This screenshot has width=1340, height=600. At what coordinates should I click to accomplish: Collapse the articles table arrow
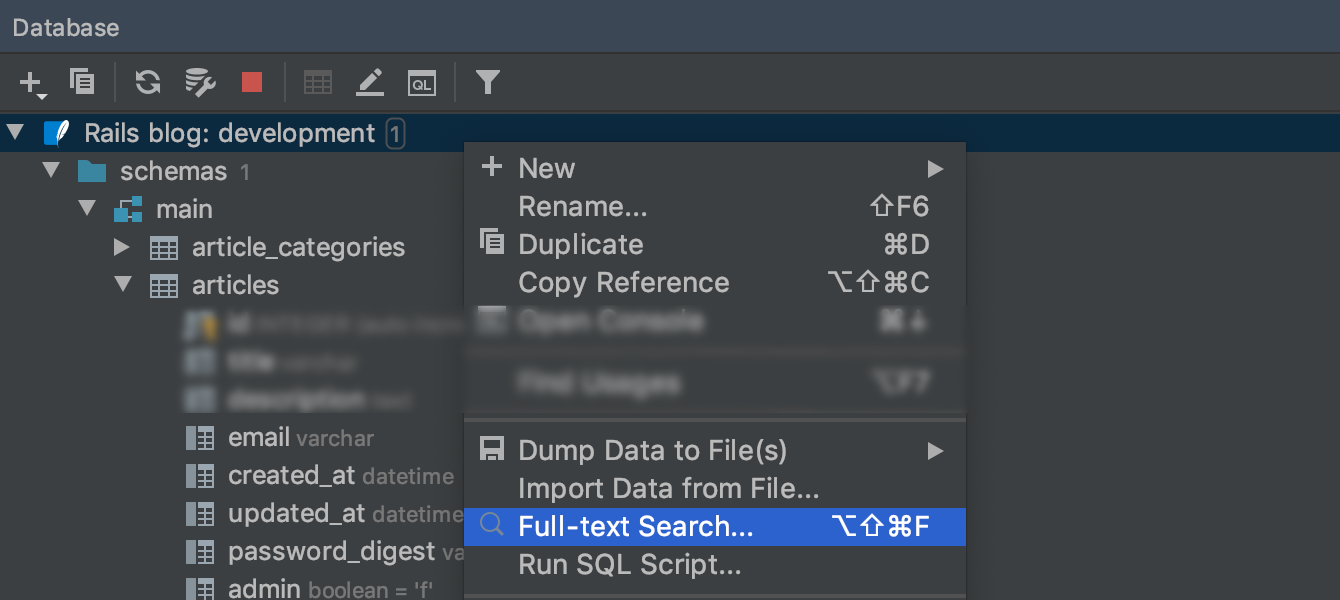click(x=123, y=284)
